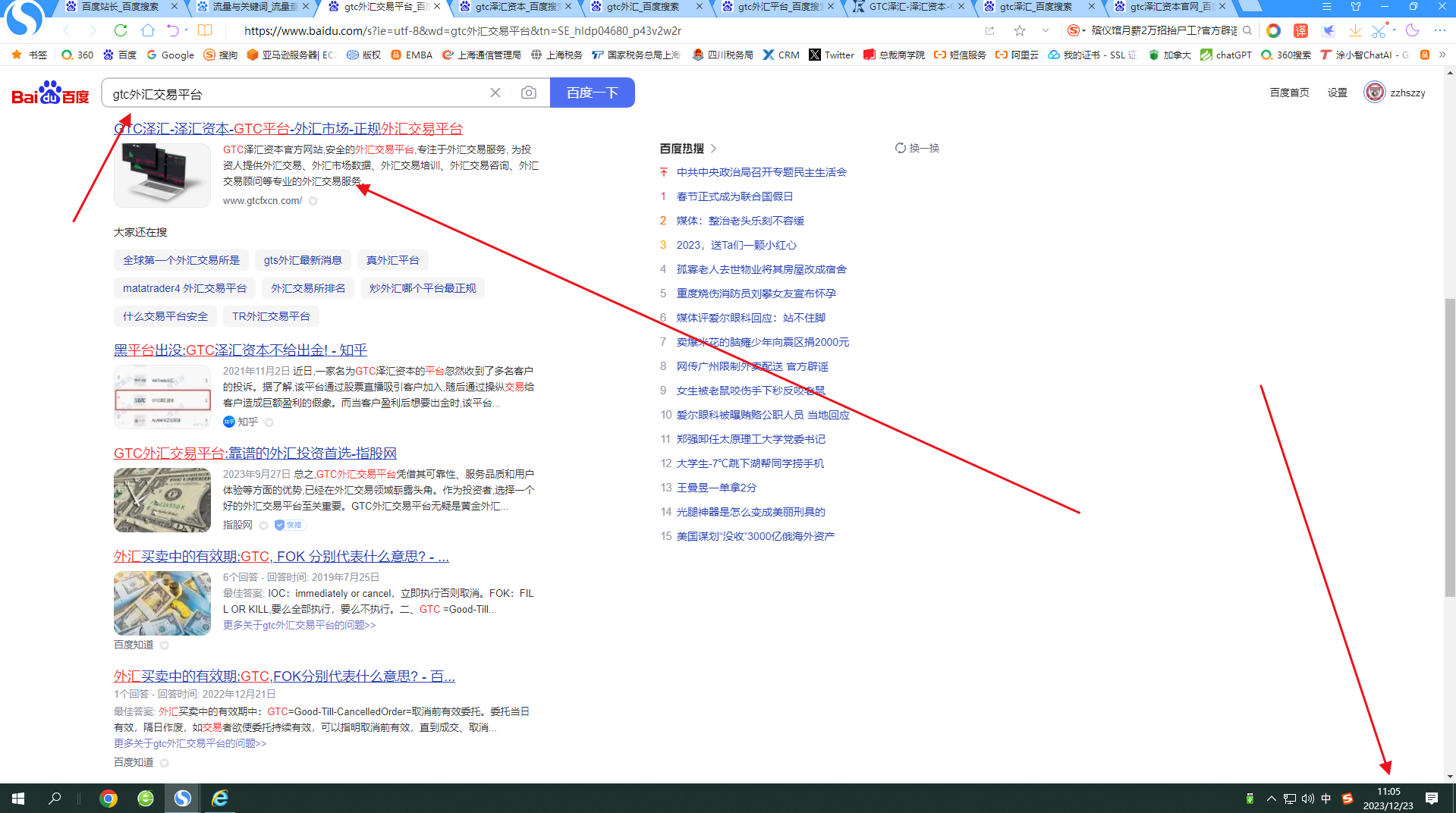Image resolution: width=1456 pixels, height=813 pixels.
Task: Open the browser home page icon
Action: point(148,30)
